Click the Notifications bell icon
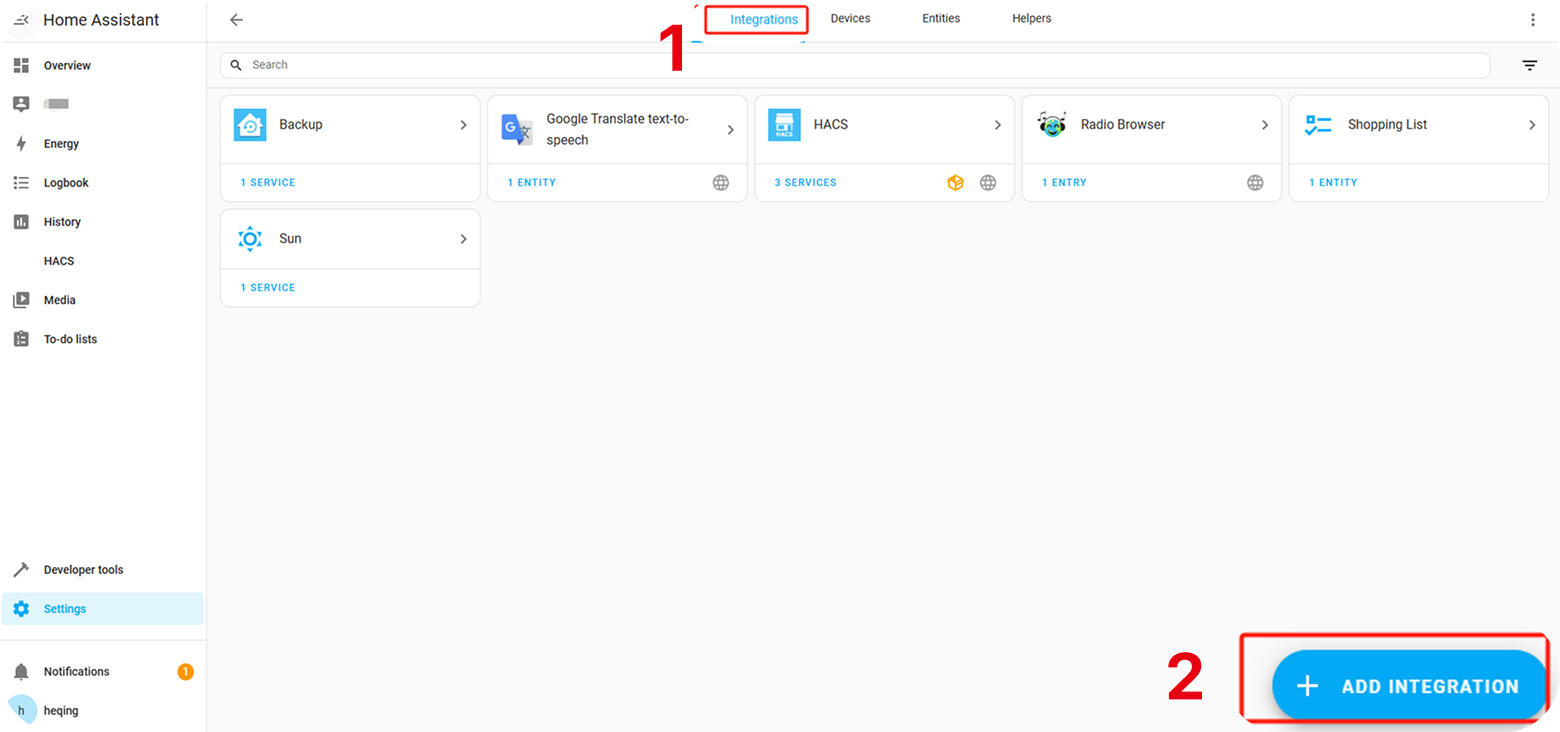The width and height of the screenshot is (1560, 732). tap(21, 672)
